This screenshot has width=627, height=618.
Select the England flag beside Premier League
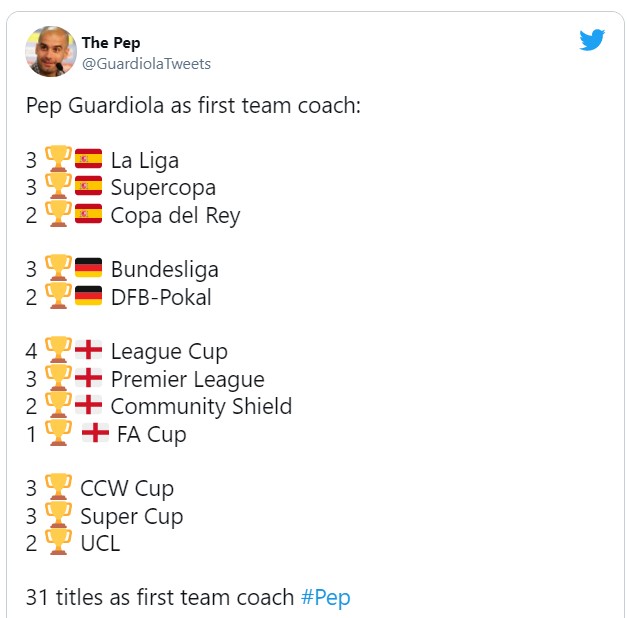(89, 379)
